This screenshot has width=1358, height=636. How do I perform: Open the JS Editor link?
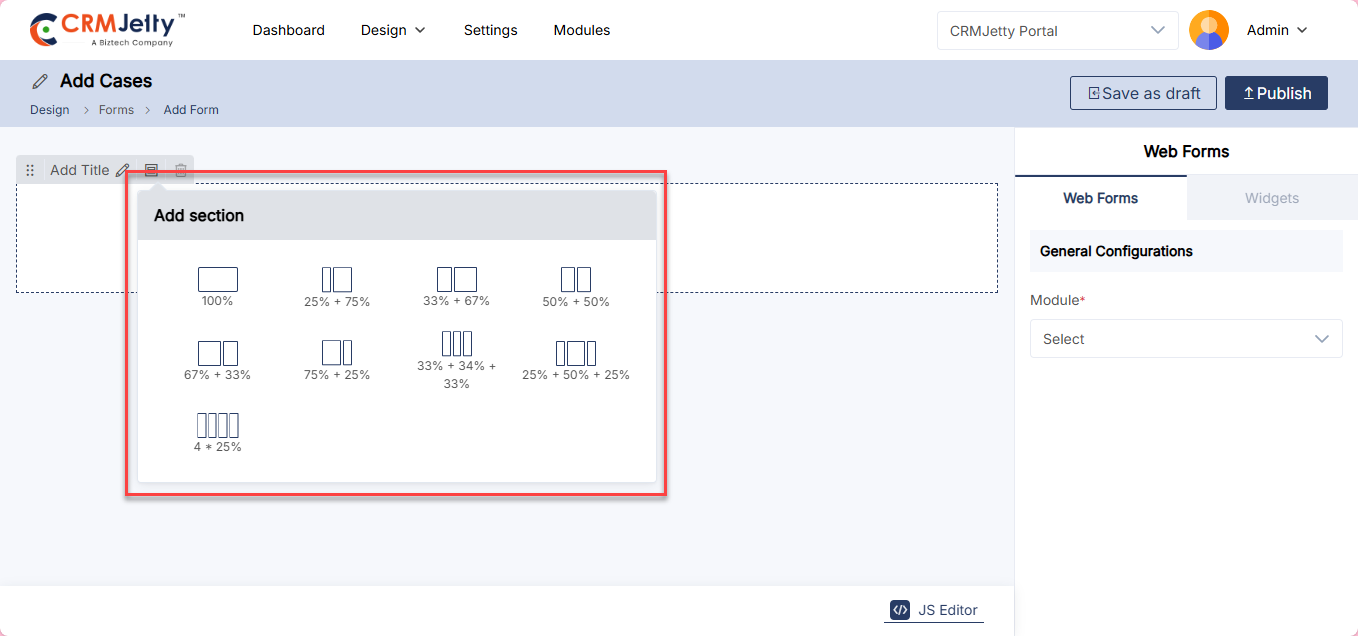point(934,610)
